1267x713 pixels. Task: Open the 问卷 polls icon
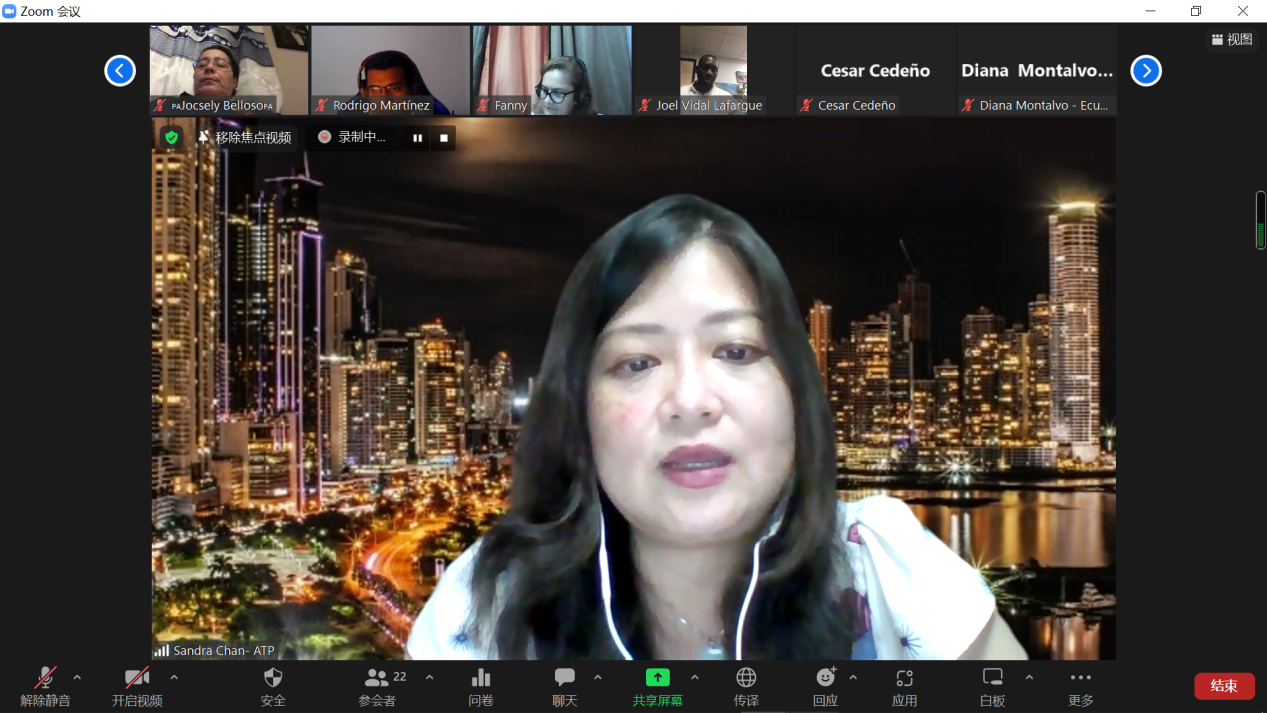481,678
